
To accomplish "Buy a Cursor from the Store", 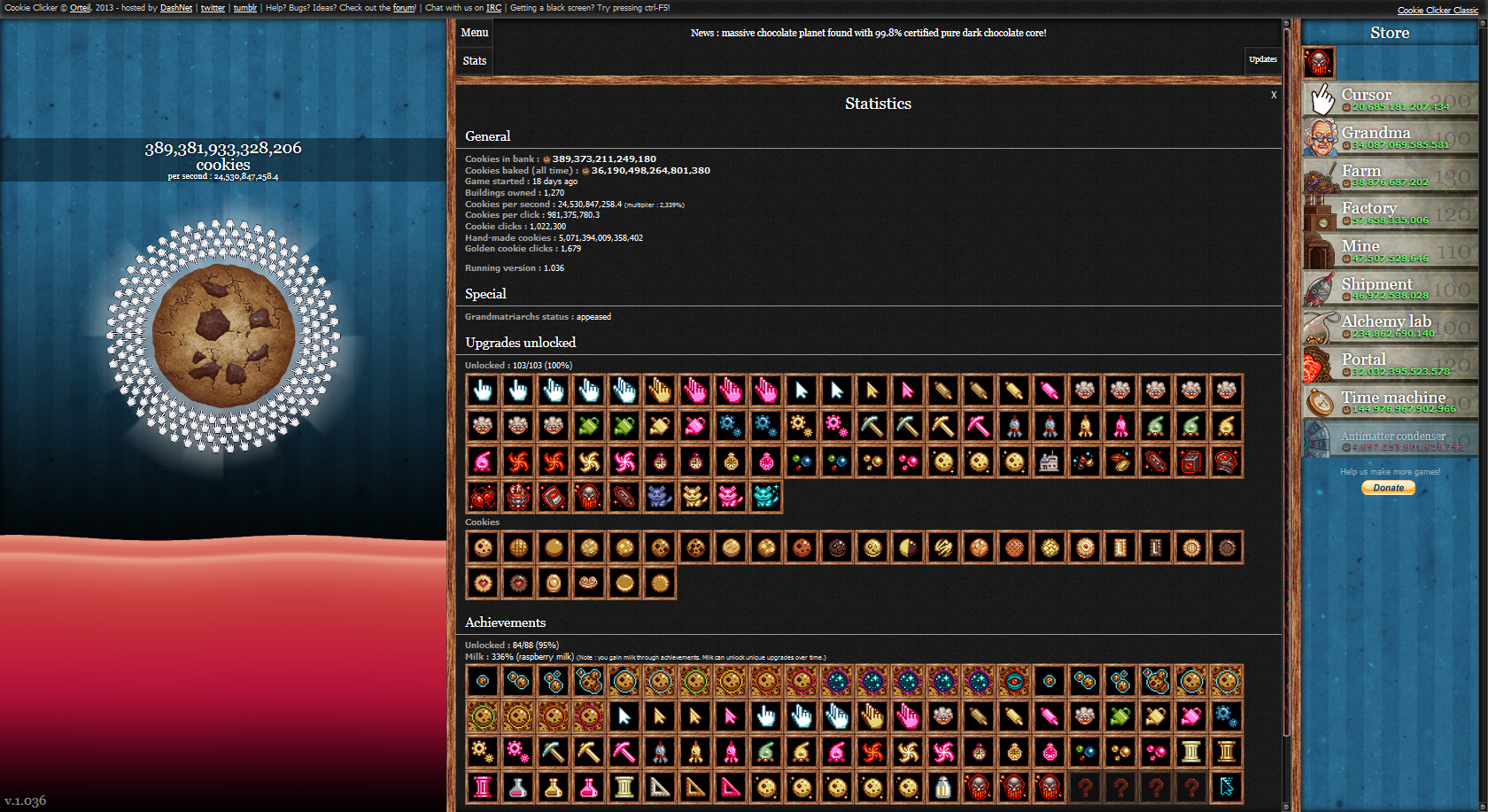I will pyautogui.click(x=1390, y=99).
